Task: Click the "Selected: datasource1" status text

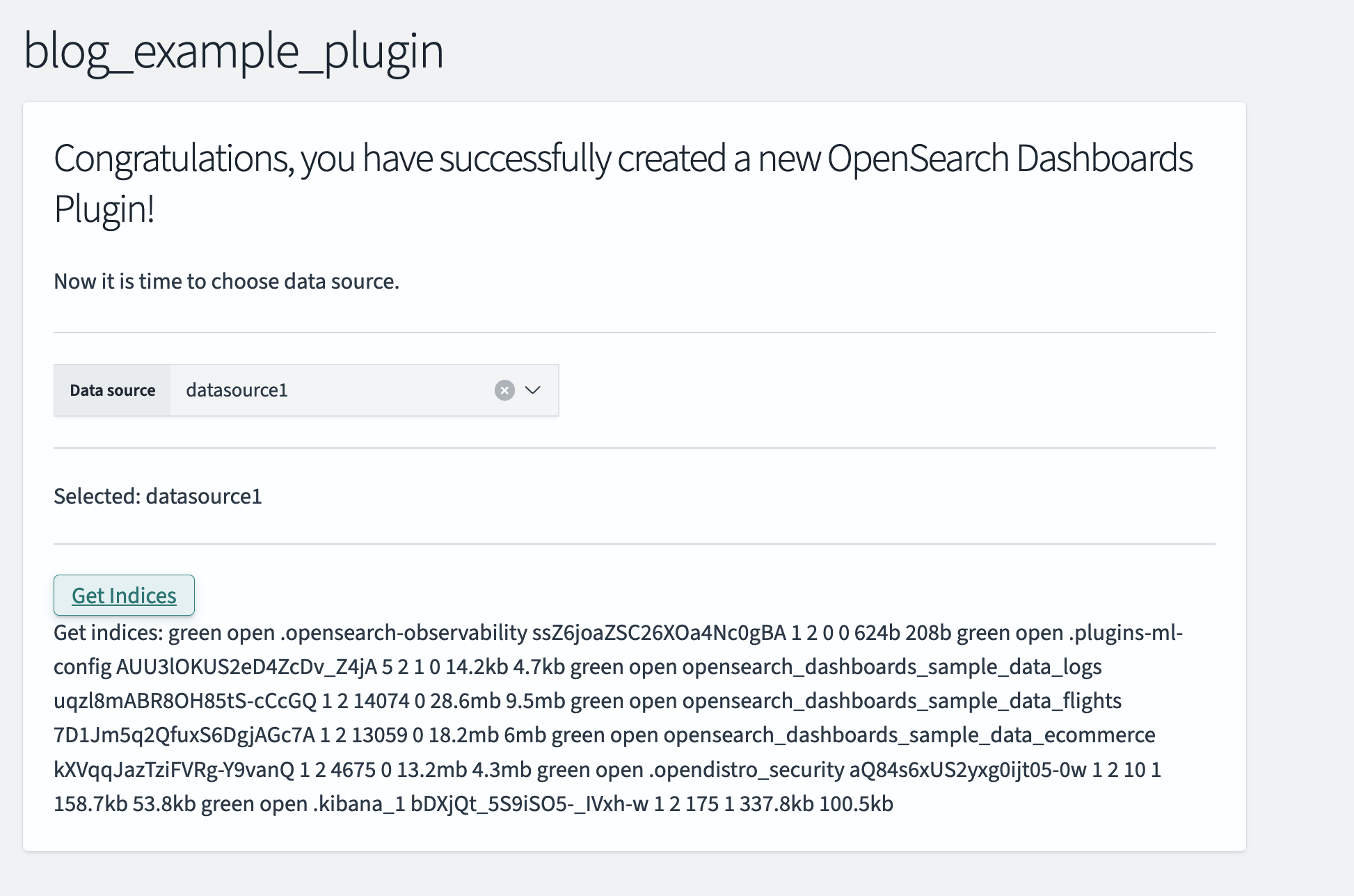Action: 158,496
